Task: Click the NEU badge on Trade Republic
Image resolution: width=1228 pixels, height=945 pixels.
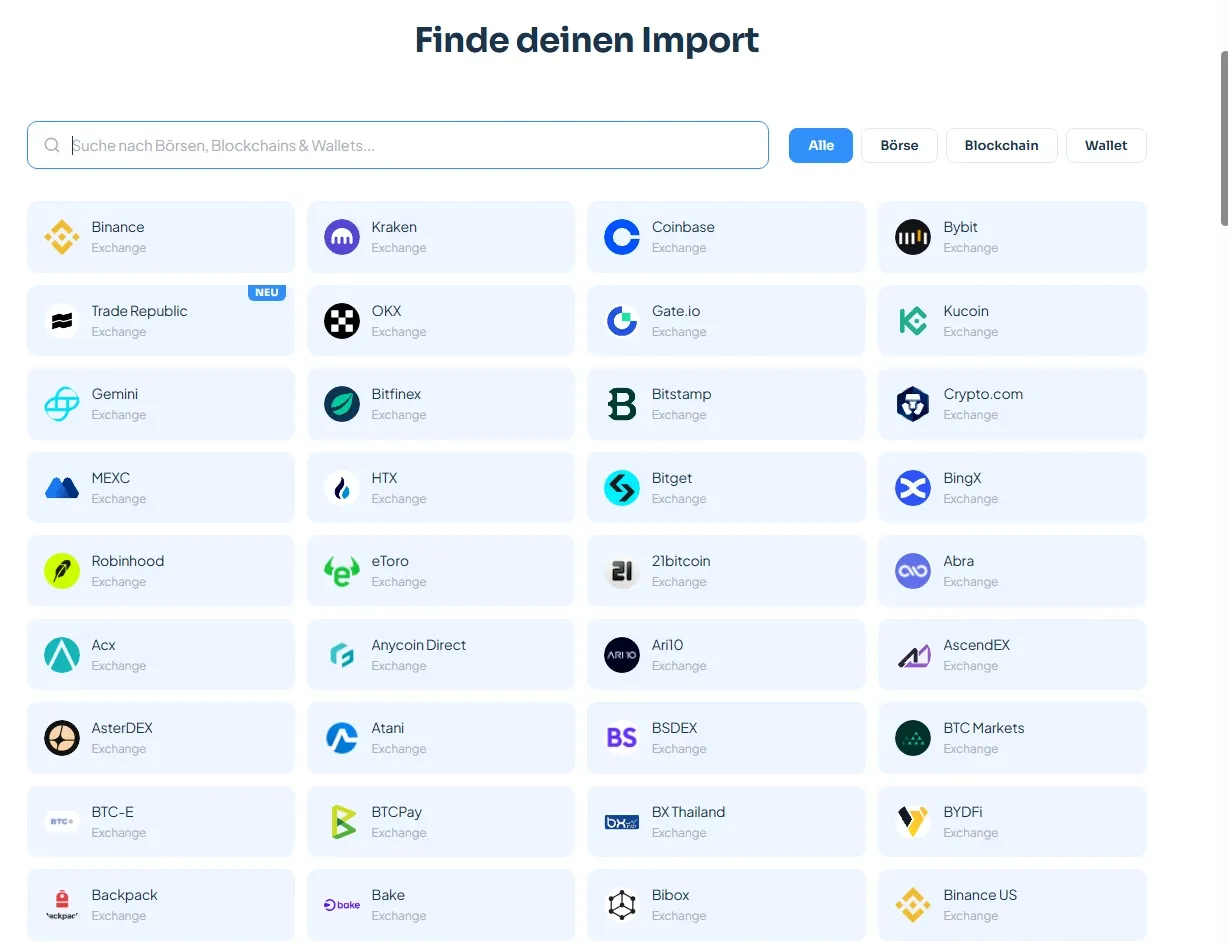Action: [x=267, y=293]
